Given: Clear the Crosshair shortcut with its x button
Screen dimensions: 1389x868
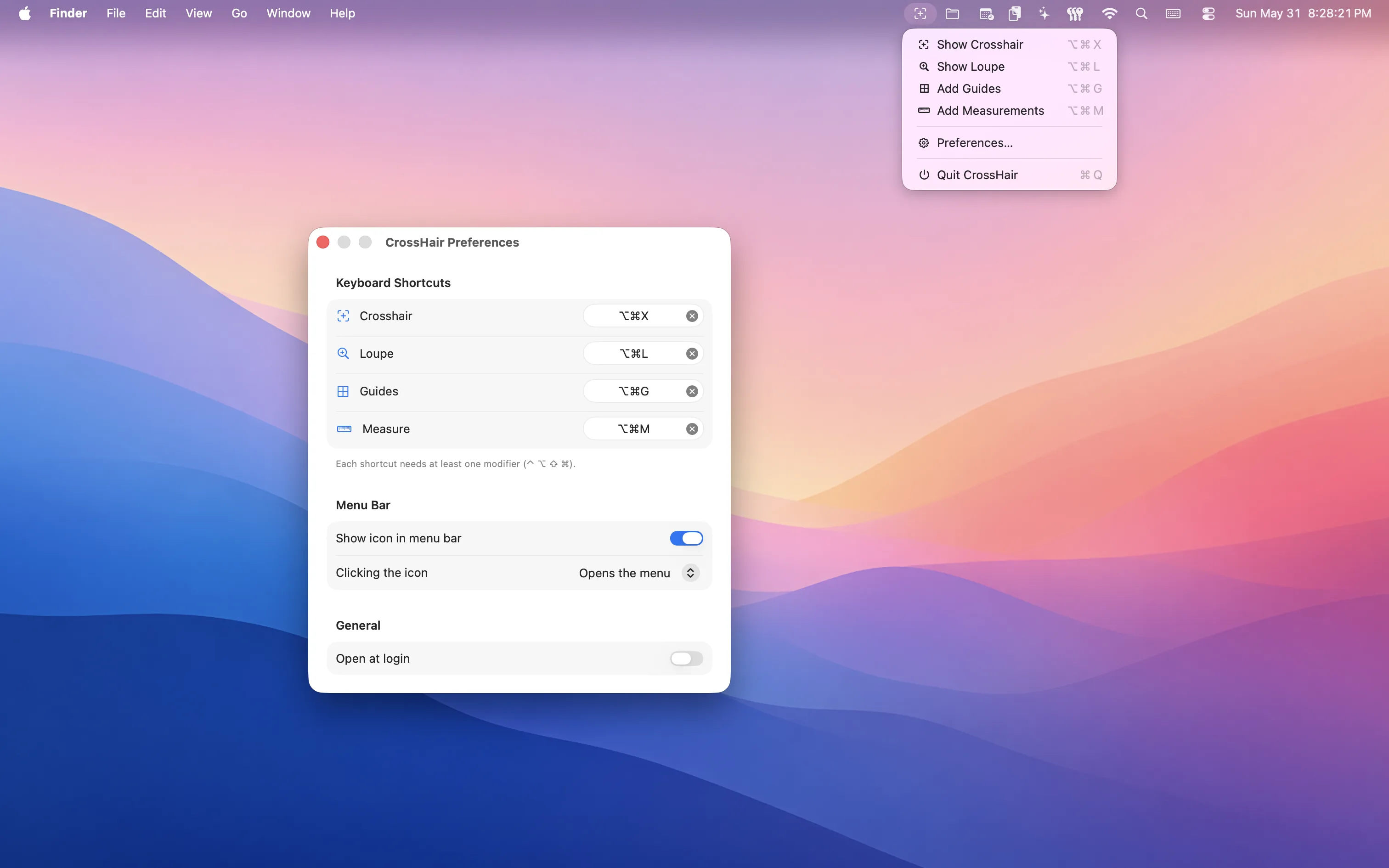Looking at the screenshot, I should coord(692,316).
